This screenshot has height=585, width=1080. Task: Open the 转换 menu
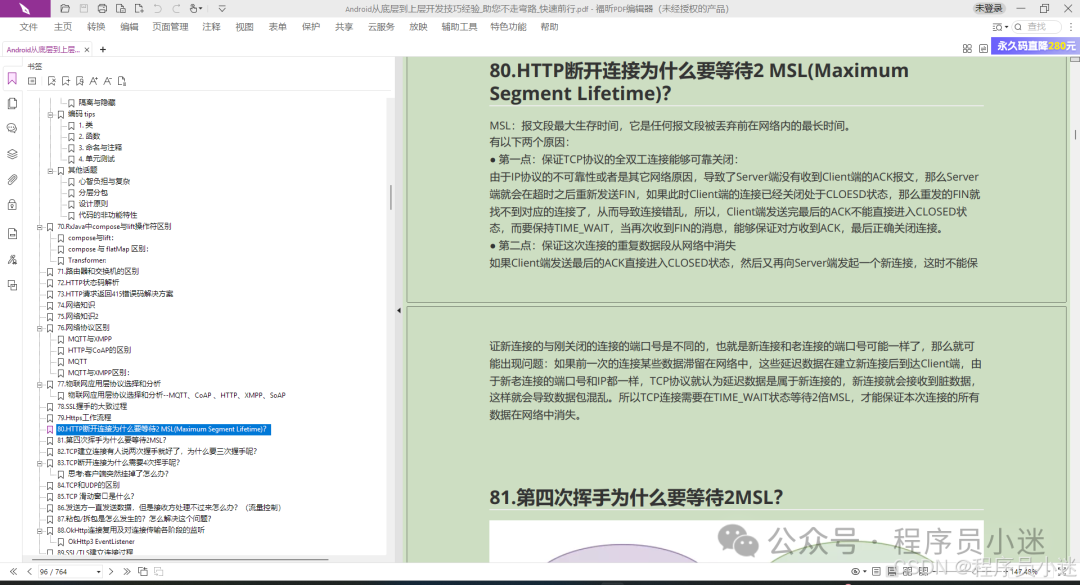pyautogui.click(x=96, y=27)
